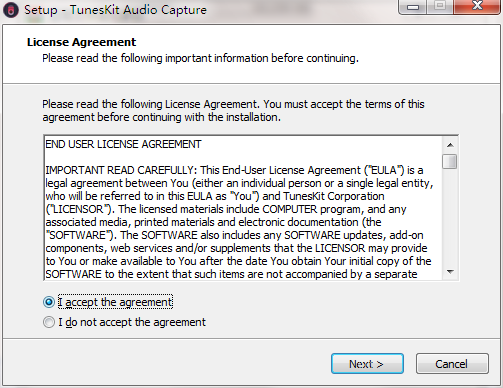Proceed with the Next > button

point(367,364)
